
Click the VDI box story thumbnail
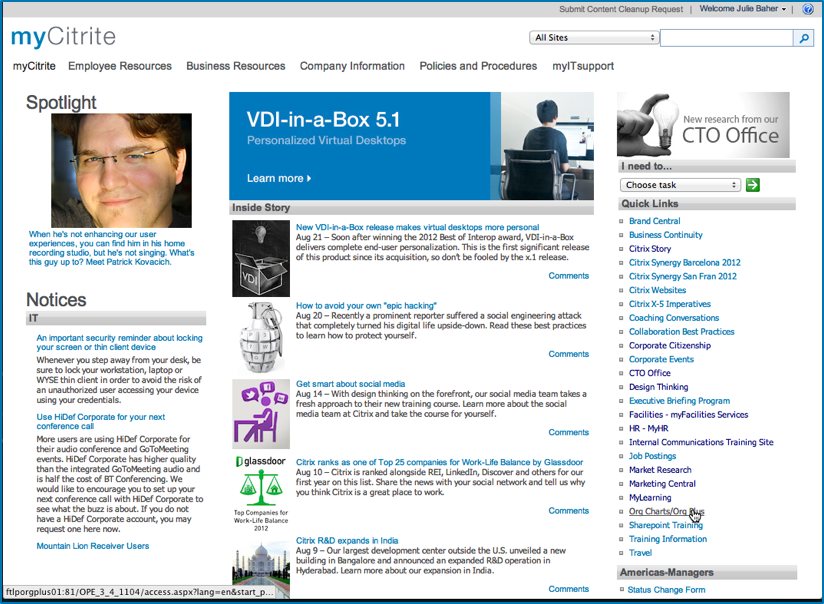pos(261,259)
